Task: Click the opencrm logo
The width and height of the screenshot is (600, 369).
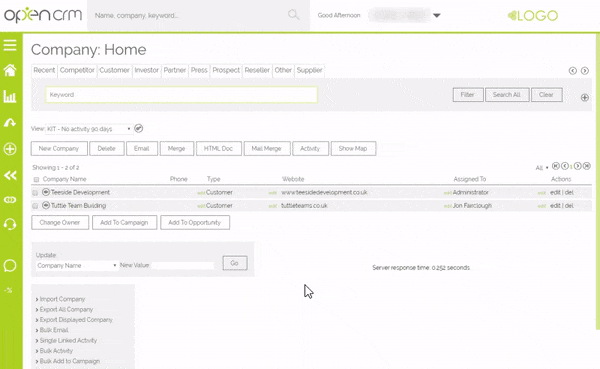Action: (43, 15)
